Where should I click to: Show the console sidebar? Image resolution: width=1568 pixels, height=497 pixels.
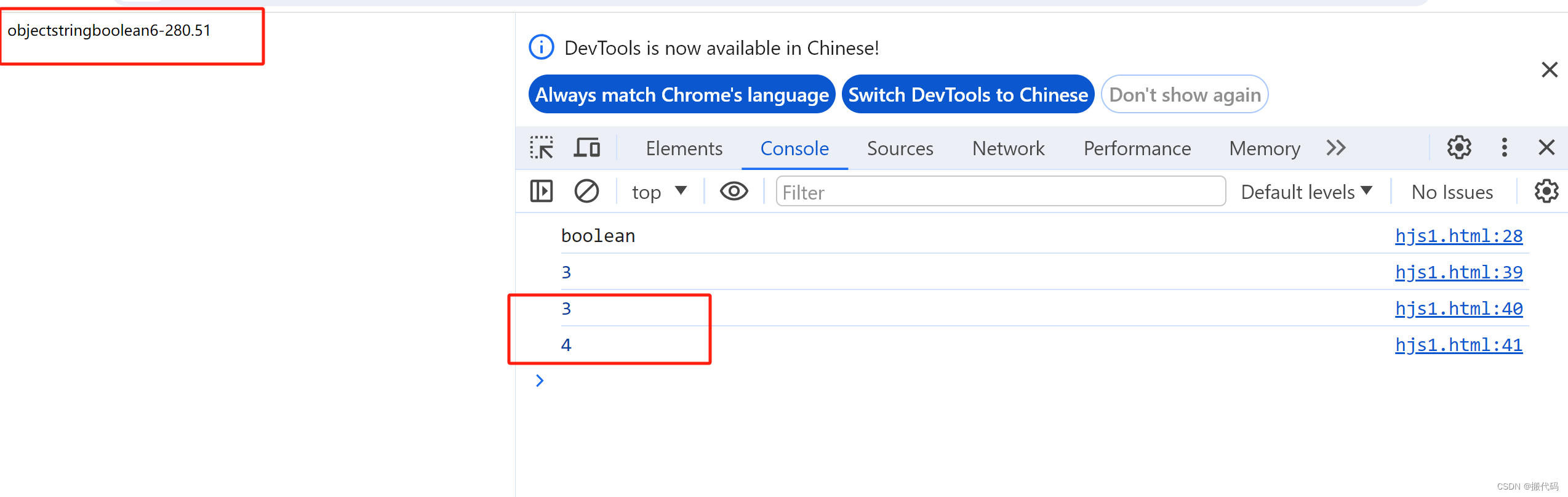pos(542,192)
